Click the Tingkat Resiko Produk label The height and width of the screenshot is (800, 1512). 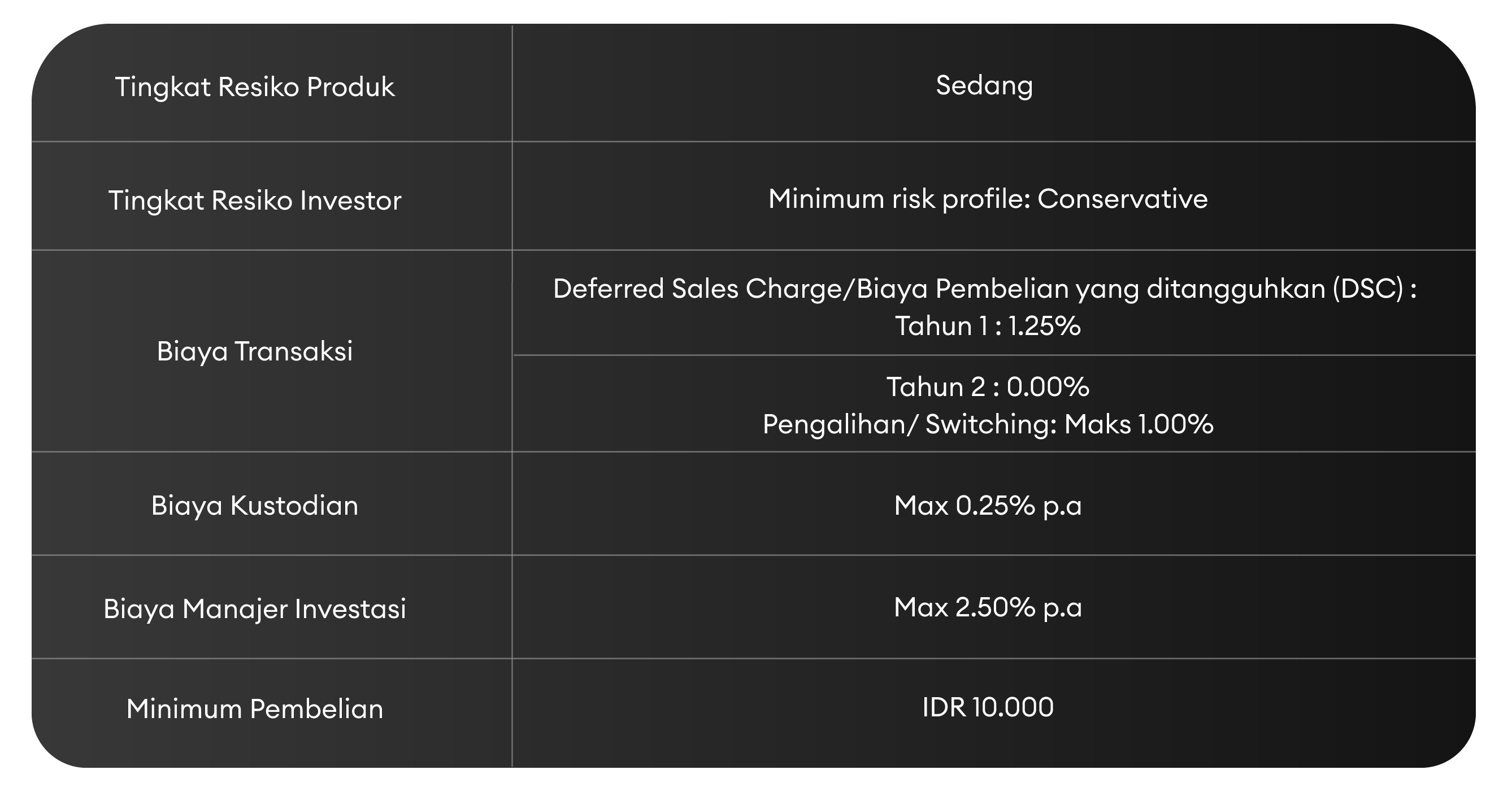point(254,87)
